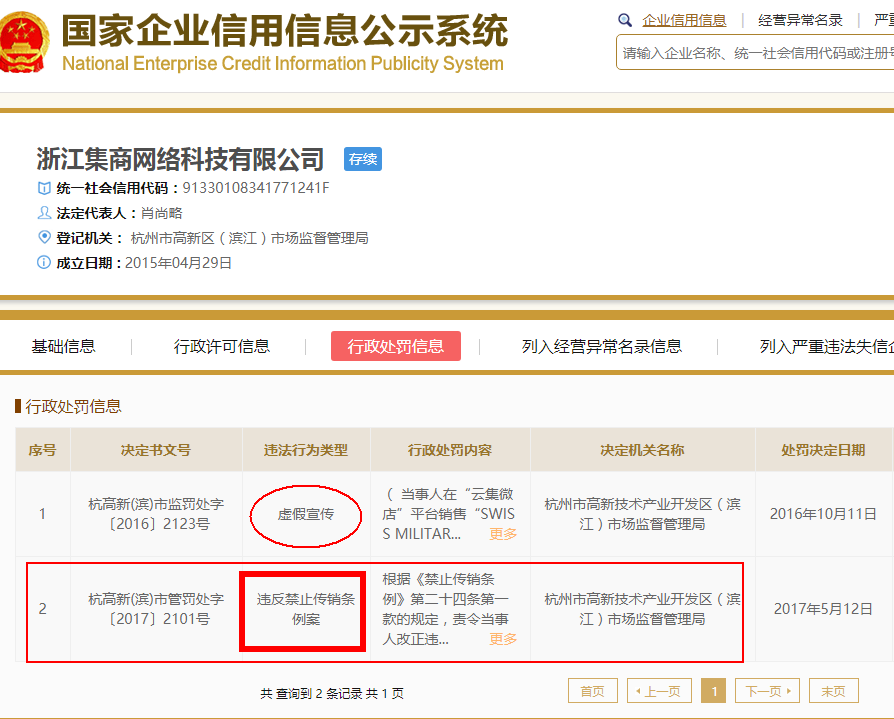This screenshot has width=894, height=719.
Task: Click the national emblem logo
Action: point(23,42)
